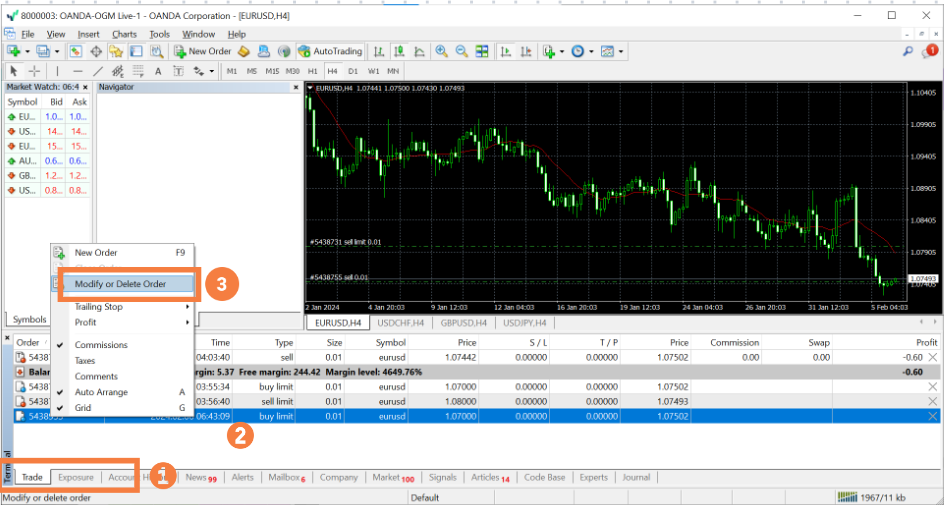Click the tile windows icon
Viewport: 946px width, 505px height.
(482, 51)
